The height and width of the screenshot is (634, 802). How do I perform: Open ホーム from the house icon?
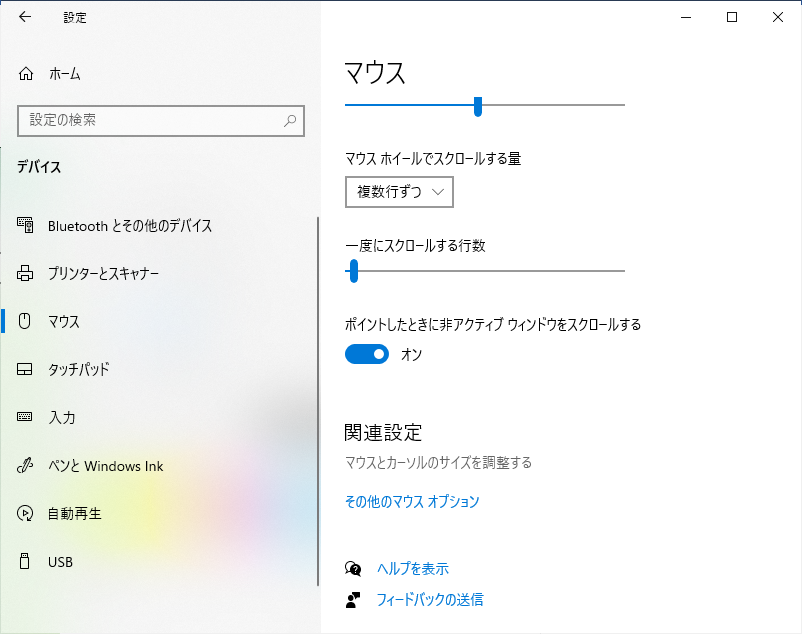click(x=26, y=74)
